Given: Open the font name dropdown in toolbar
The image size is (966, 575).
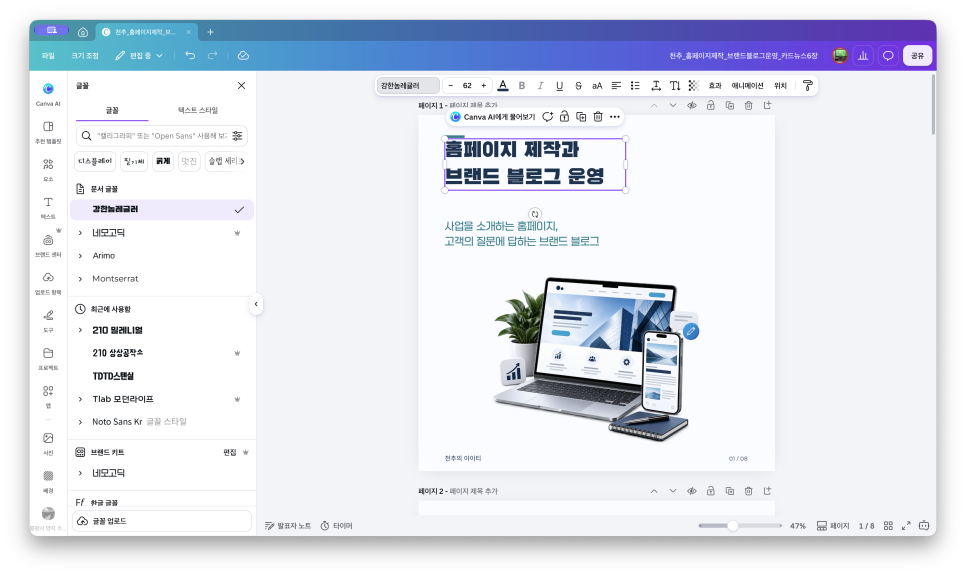Looking at the screenshot, I should pyautogui.click(x=407, y=86).
